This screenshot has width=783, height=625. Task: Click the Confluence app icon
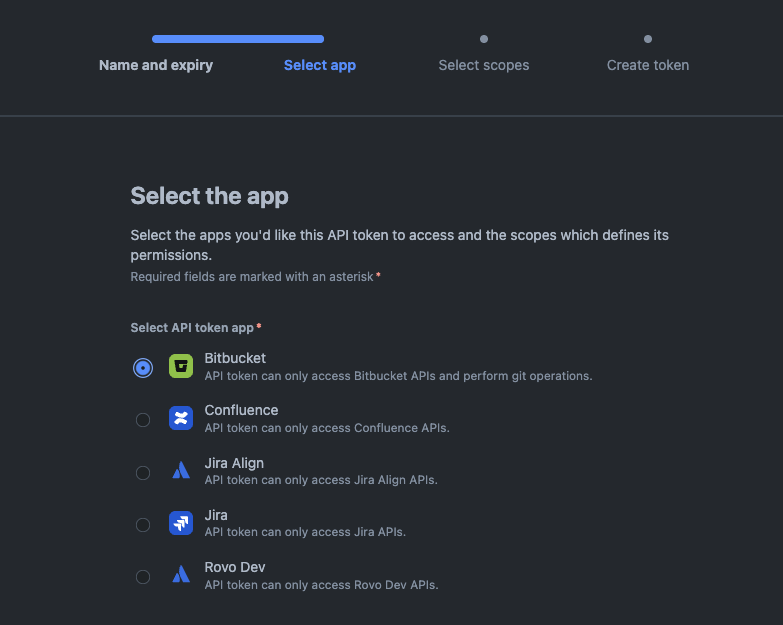click(x=181, y=418)
